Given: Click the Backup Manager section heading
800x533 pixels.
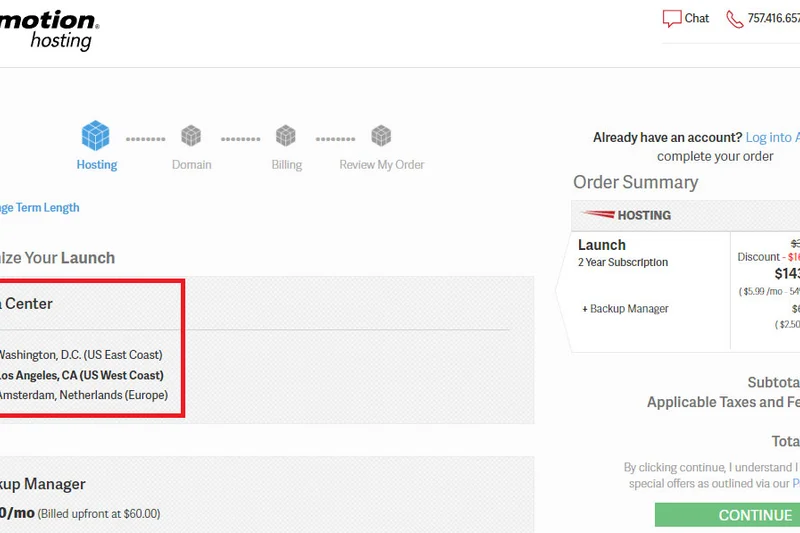Looking at the screenshot, I should click(43, 484).
